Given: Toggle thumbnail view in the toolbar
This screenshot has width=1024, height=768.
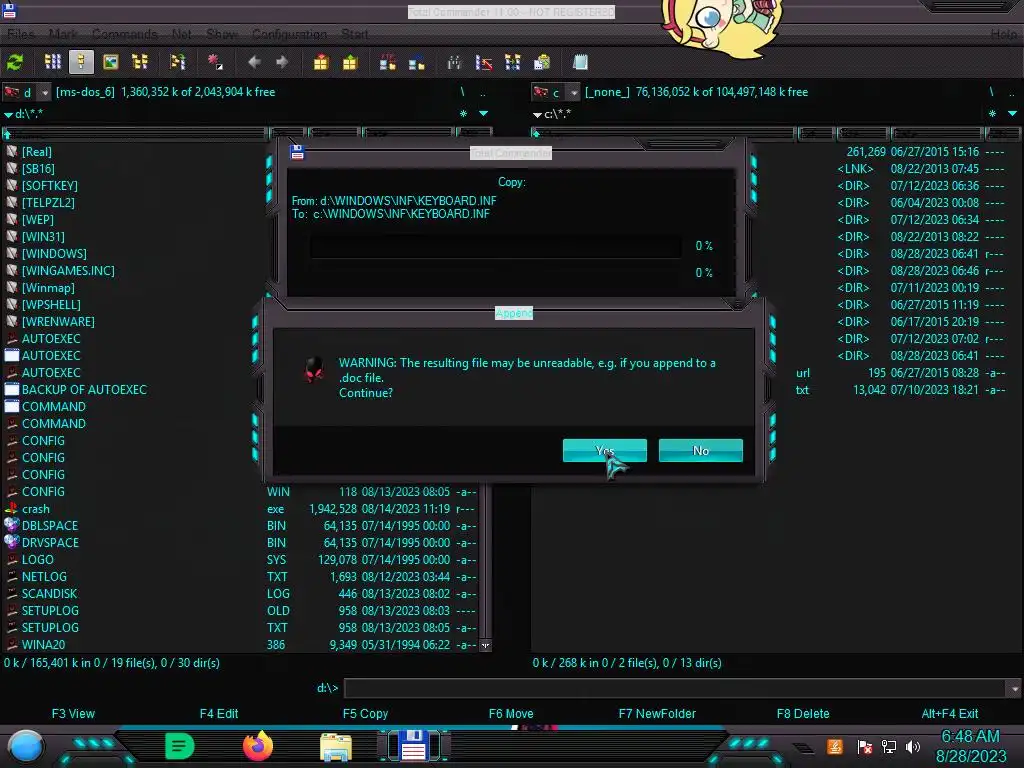Looking at the screenshot, I should 111,63.
